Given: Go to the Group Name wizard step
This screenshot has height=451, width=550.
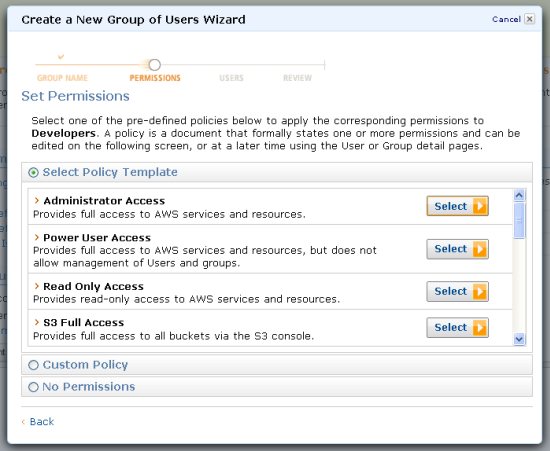Looking at the screenshot, I should tap(62, 78).
